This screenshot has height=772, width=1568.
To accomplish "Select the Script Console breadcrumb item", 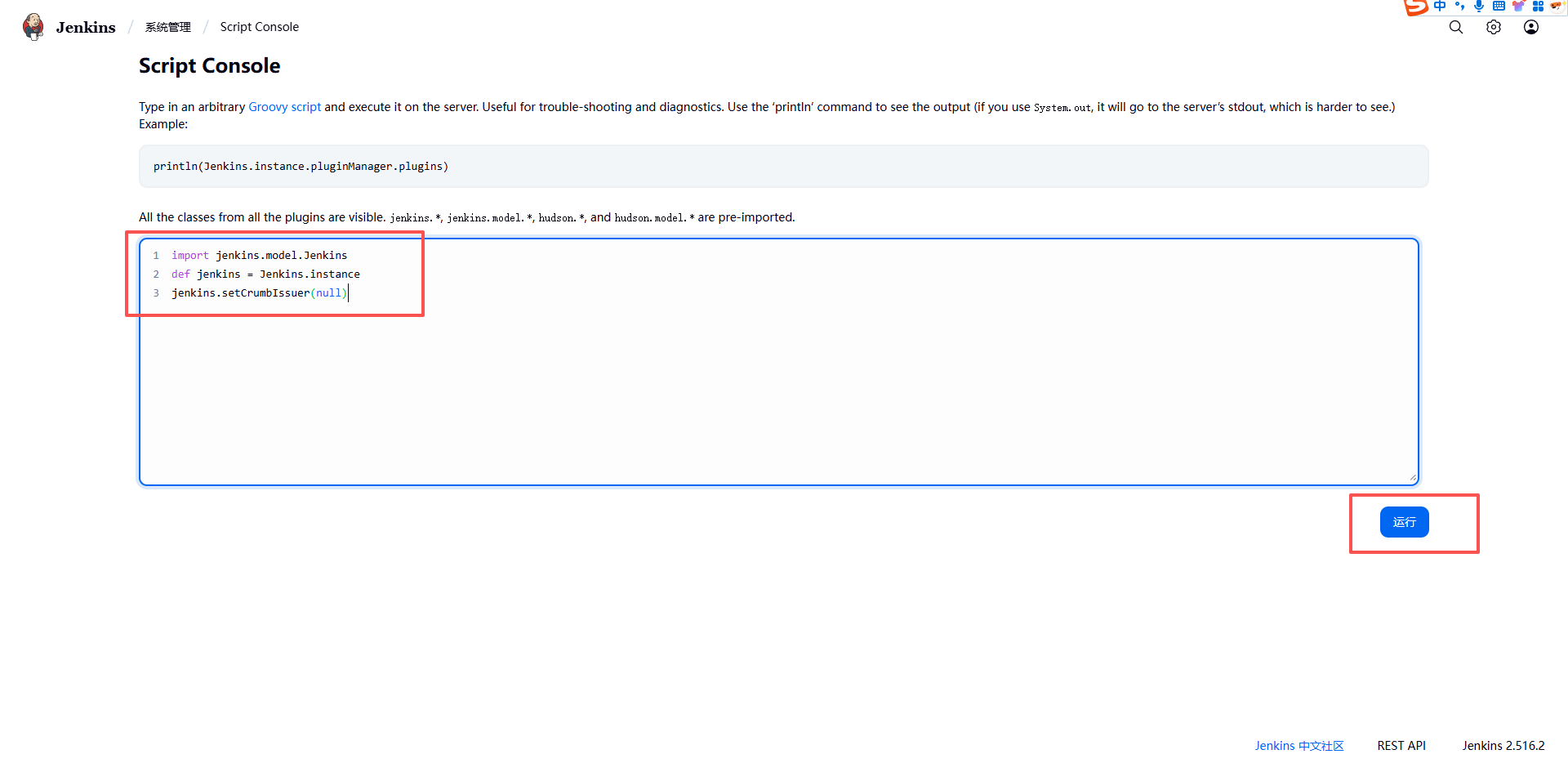I will point(259,27).
